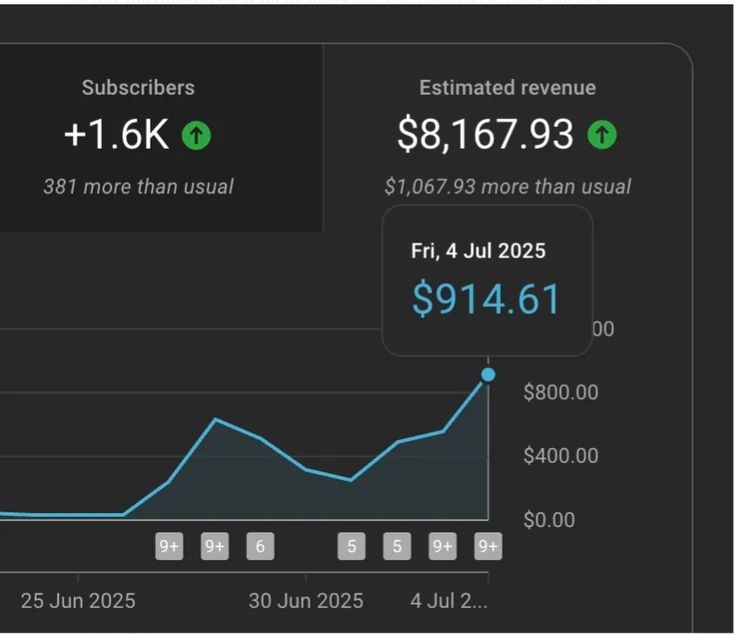Select the Estimated revenue metric tab
This screenshot has width=735, height=635.
pyautogui.click(x=508, y=137)
